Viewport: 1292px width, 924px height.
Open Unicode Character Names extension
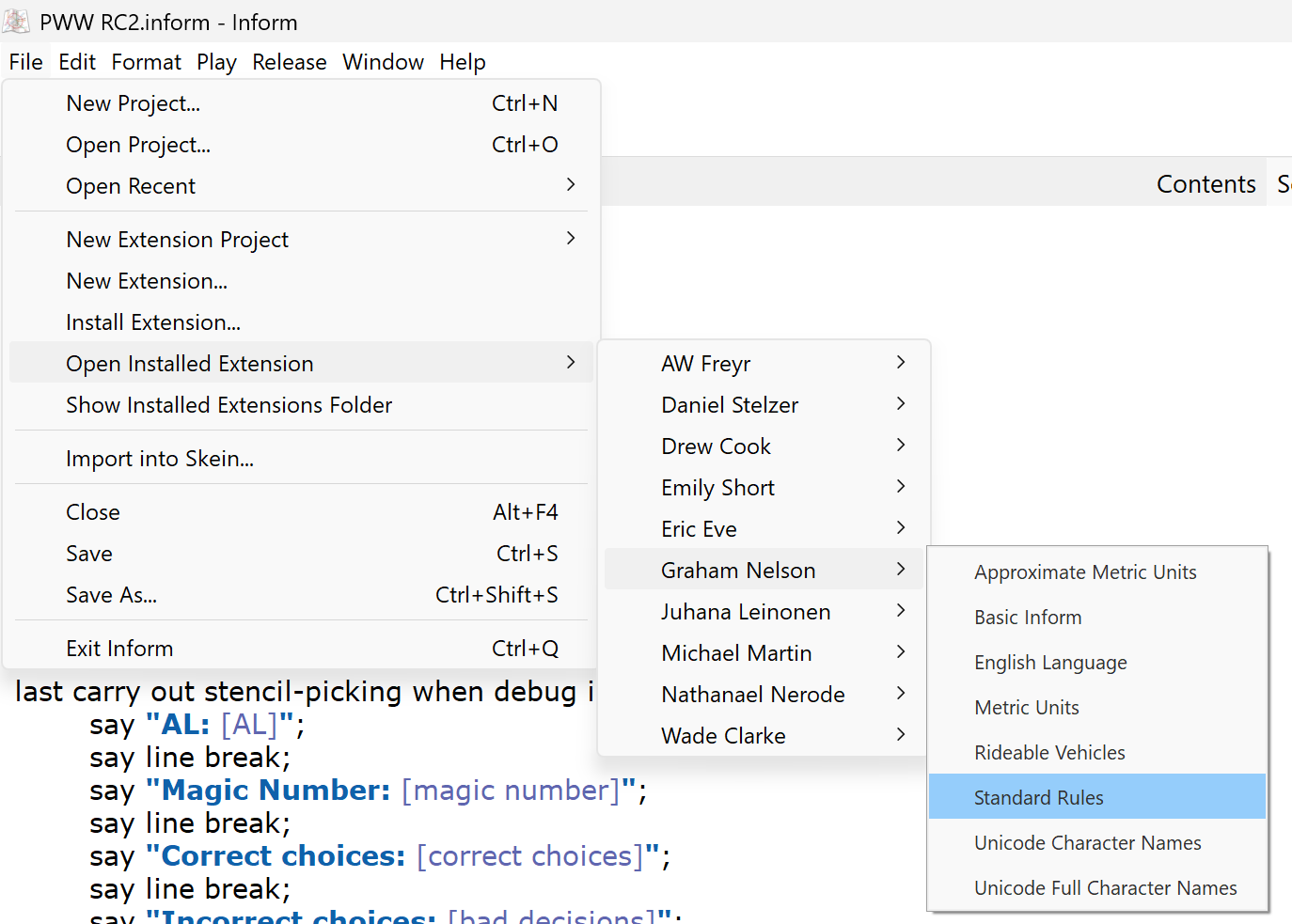pyautogui.click(x=1097, y=843)
